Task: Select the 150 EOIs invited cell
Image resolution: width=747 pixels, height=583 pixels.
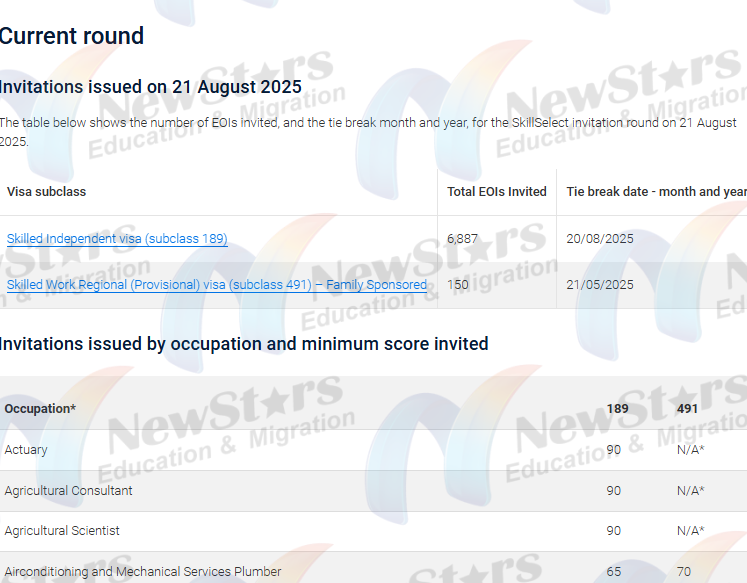Action: [458, 285]
